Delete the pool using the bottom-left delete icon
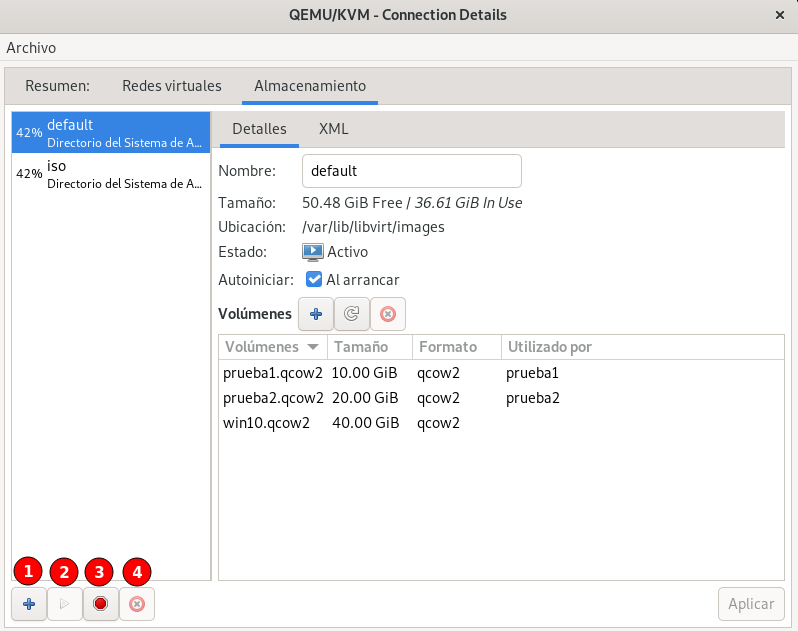The image size is (798, 631). 137,604
